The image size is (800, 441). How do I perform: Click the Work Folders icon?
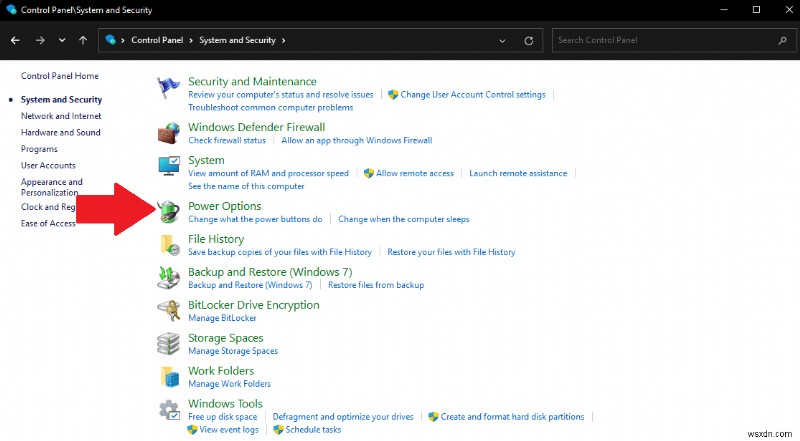(169, 377)
